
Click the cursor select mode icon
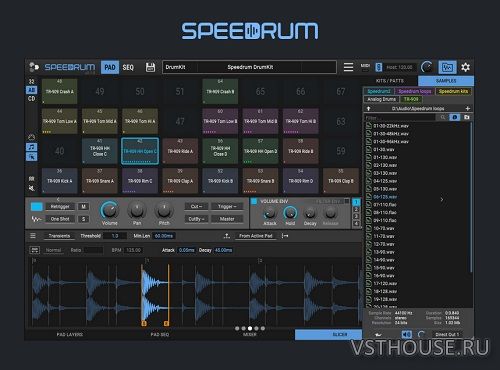click(x=32, y=156)
